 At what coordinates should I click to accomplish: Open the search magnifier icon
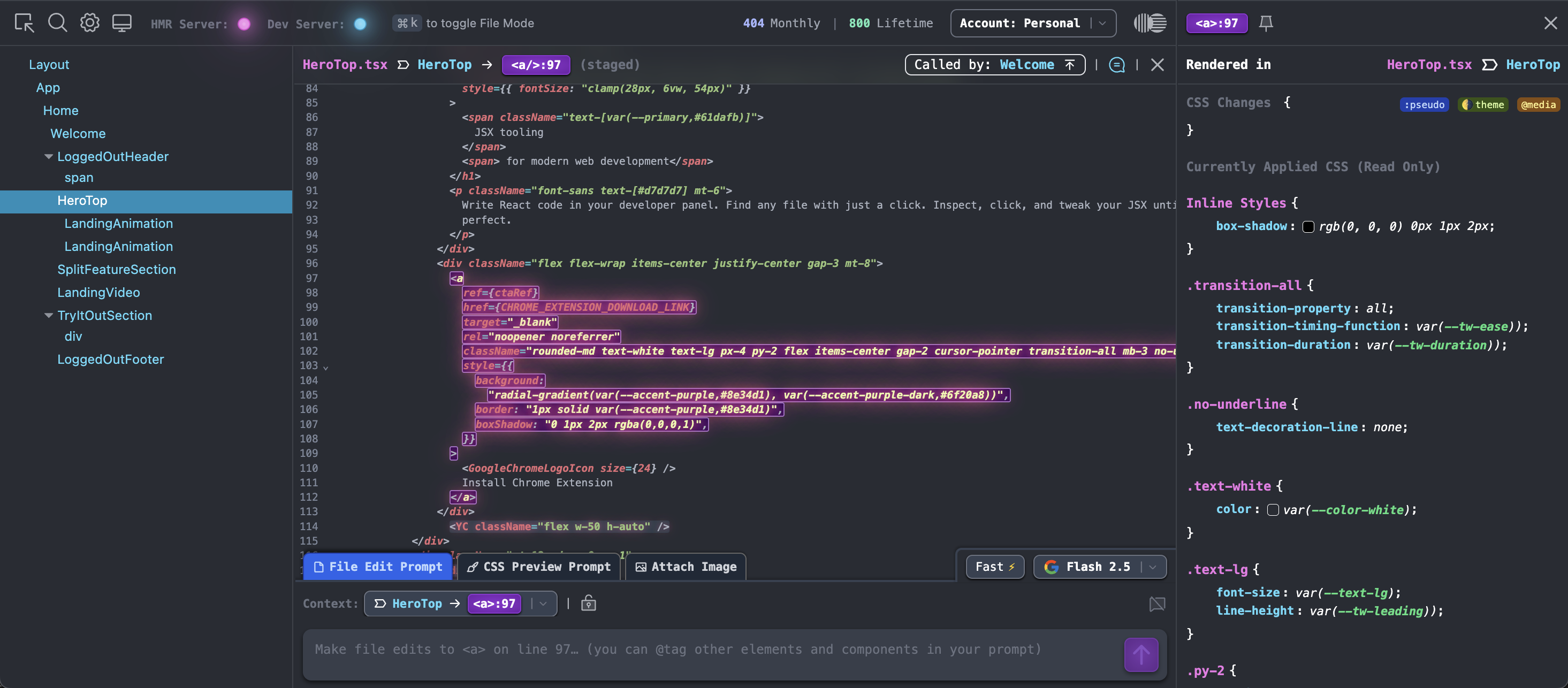coord(57,23)
